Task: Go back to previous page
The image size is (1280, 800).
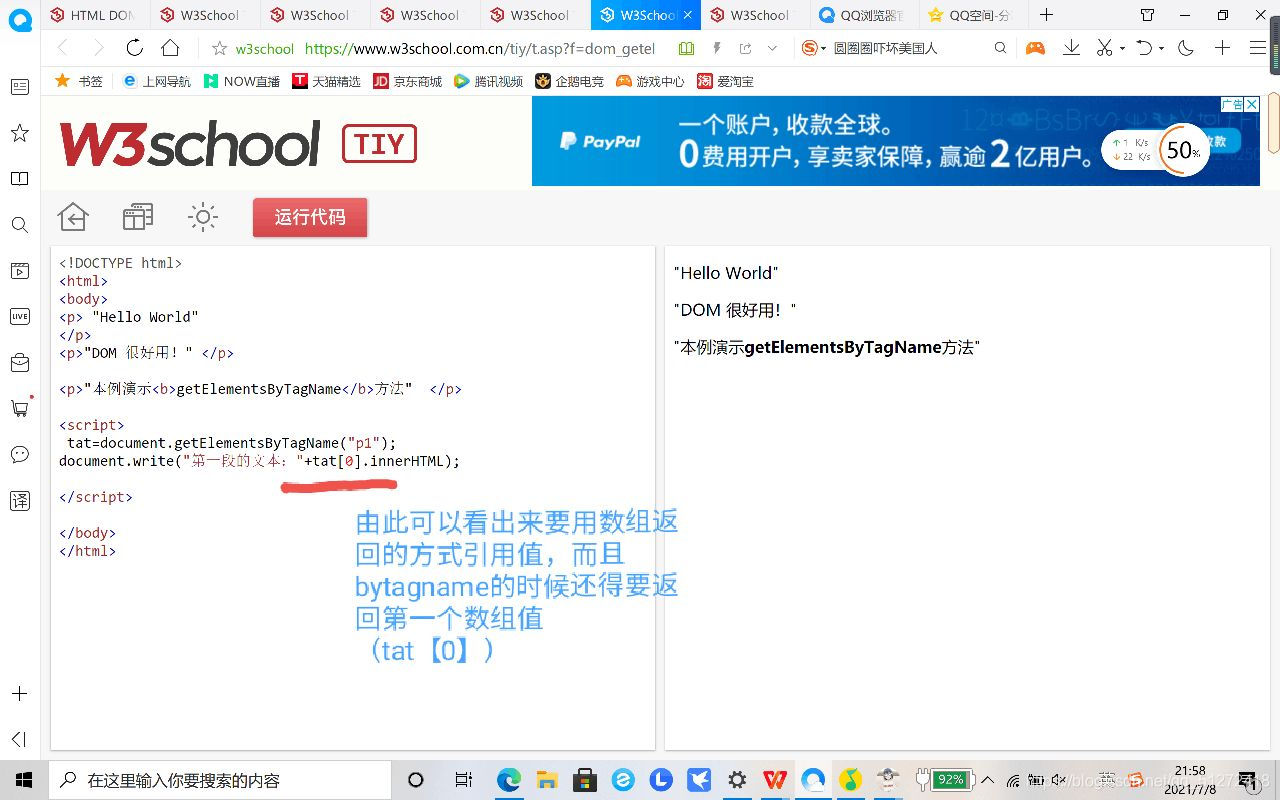Action: (x=63, y=48)
